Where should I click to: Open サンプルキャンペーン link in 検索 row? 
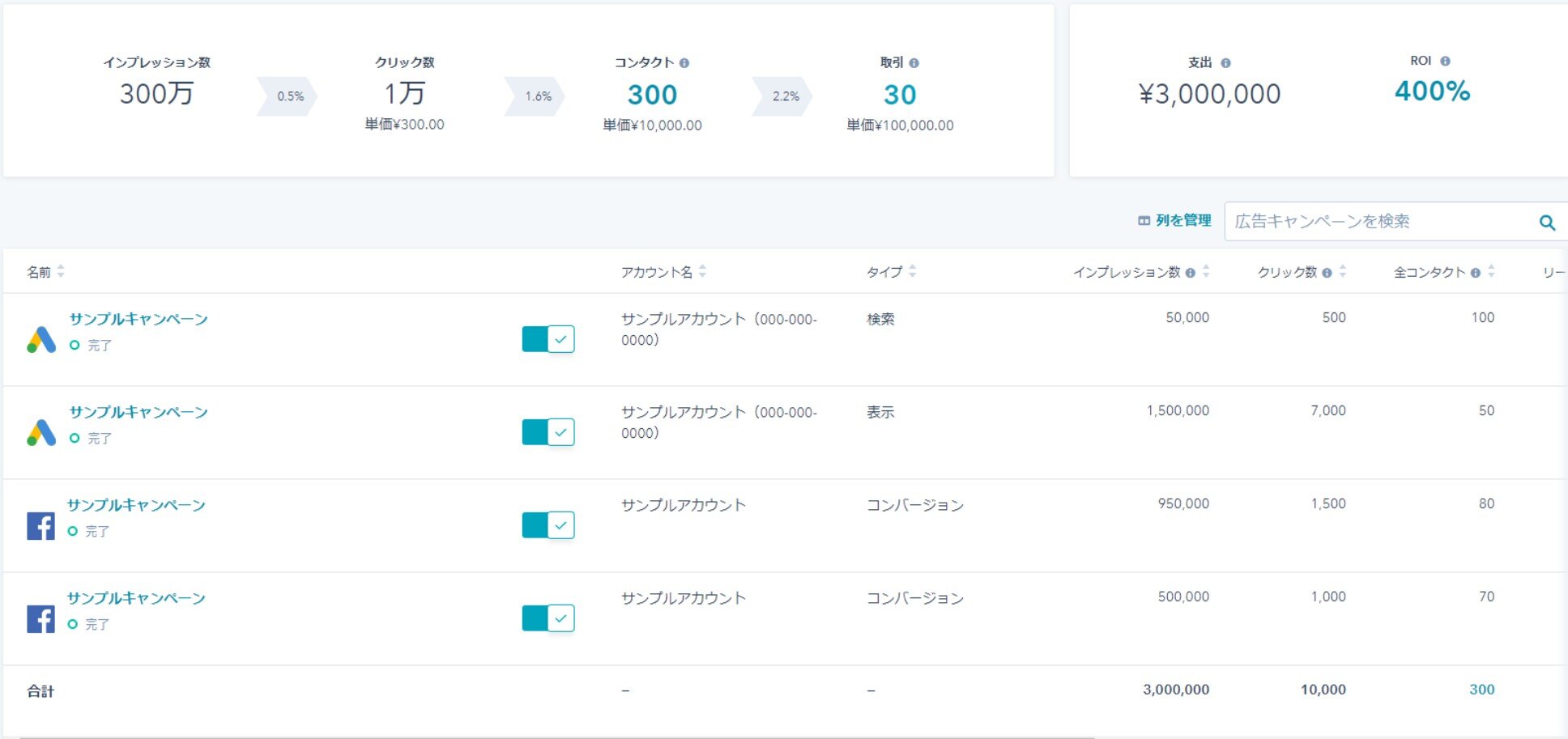[138, 319]
